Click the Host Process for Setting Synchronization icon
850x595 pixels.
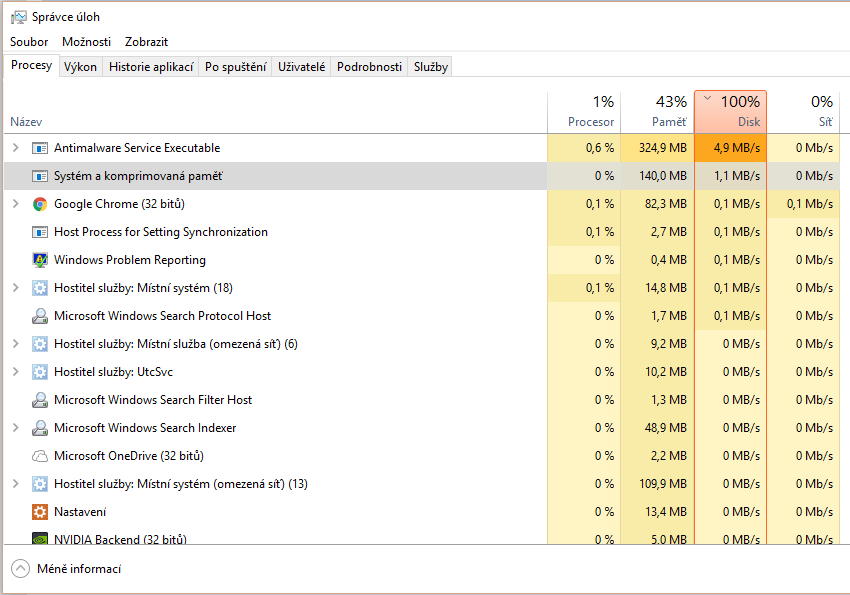coord(40,232)
